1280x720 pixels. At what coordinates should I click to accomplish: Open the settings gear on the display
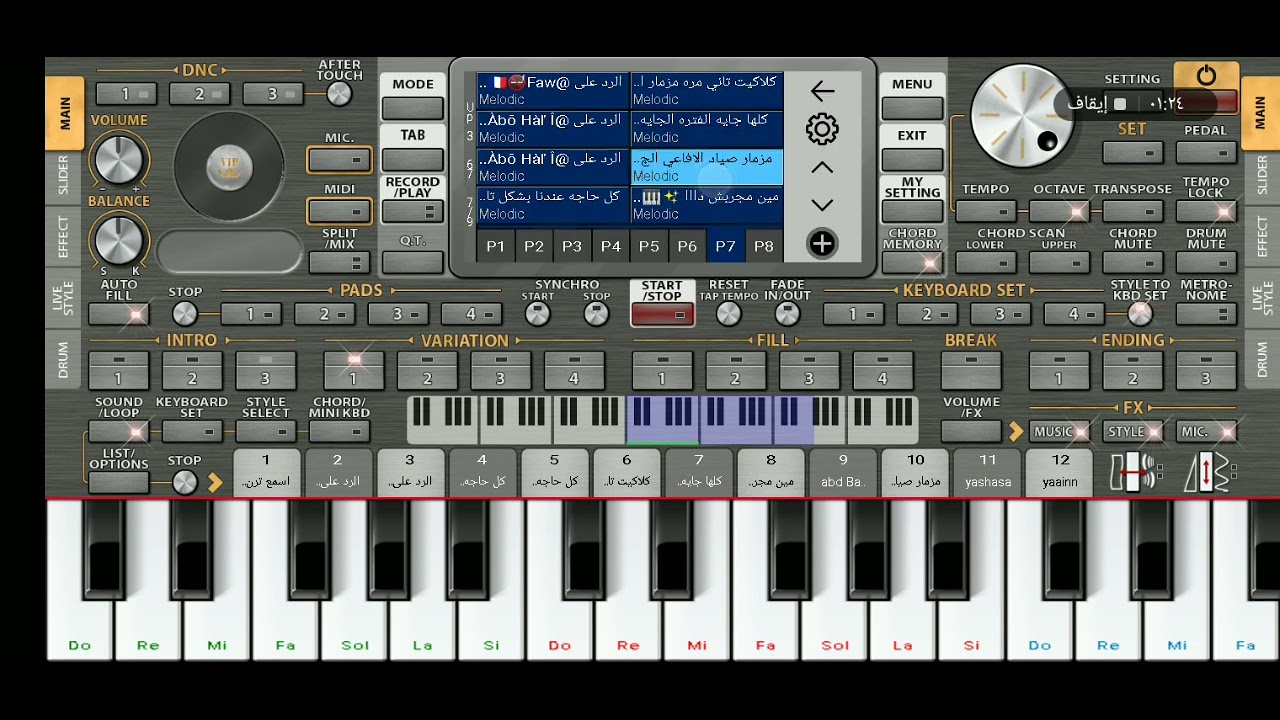coord(822,129)
